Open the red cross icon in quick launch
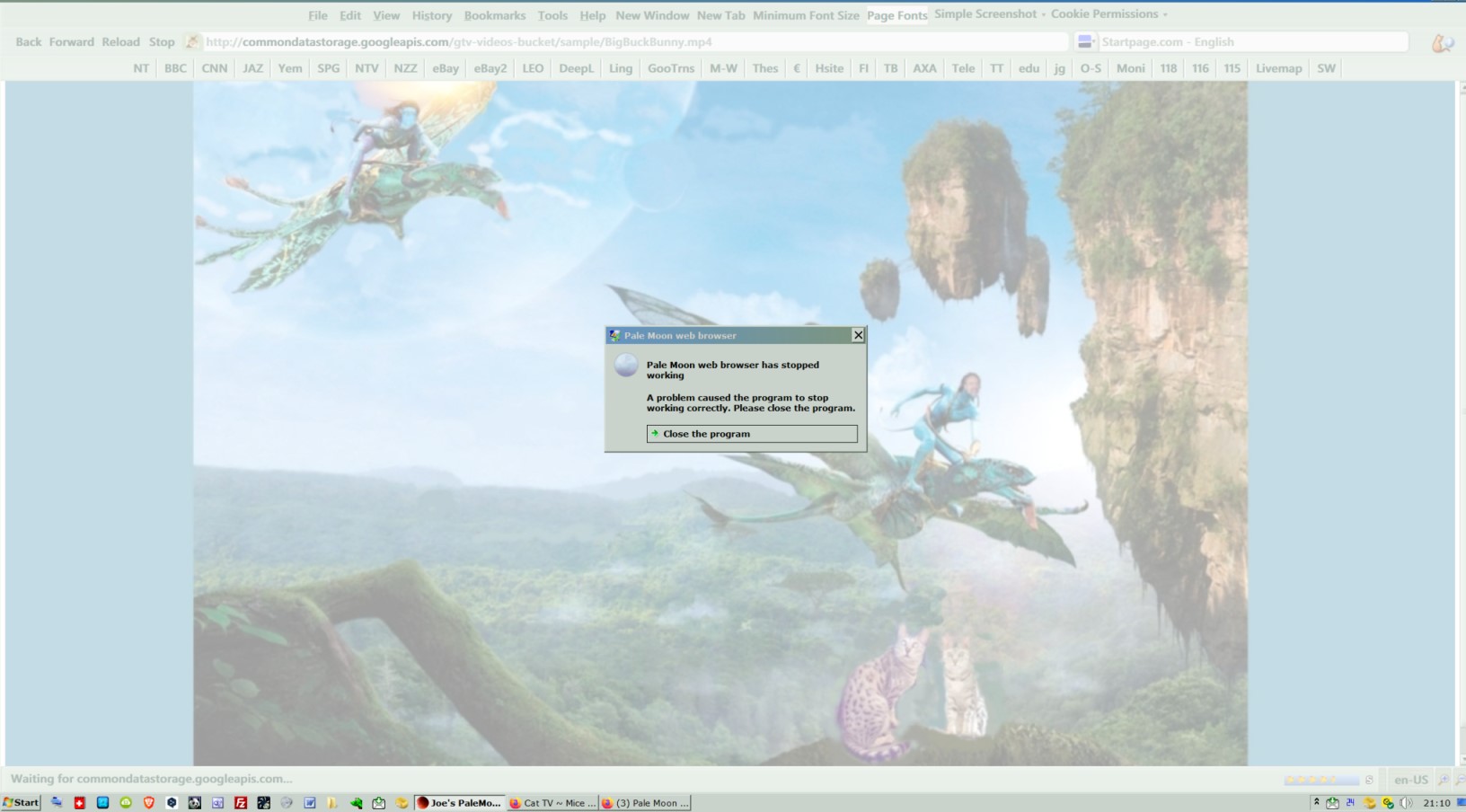 point(79,803)
